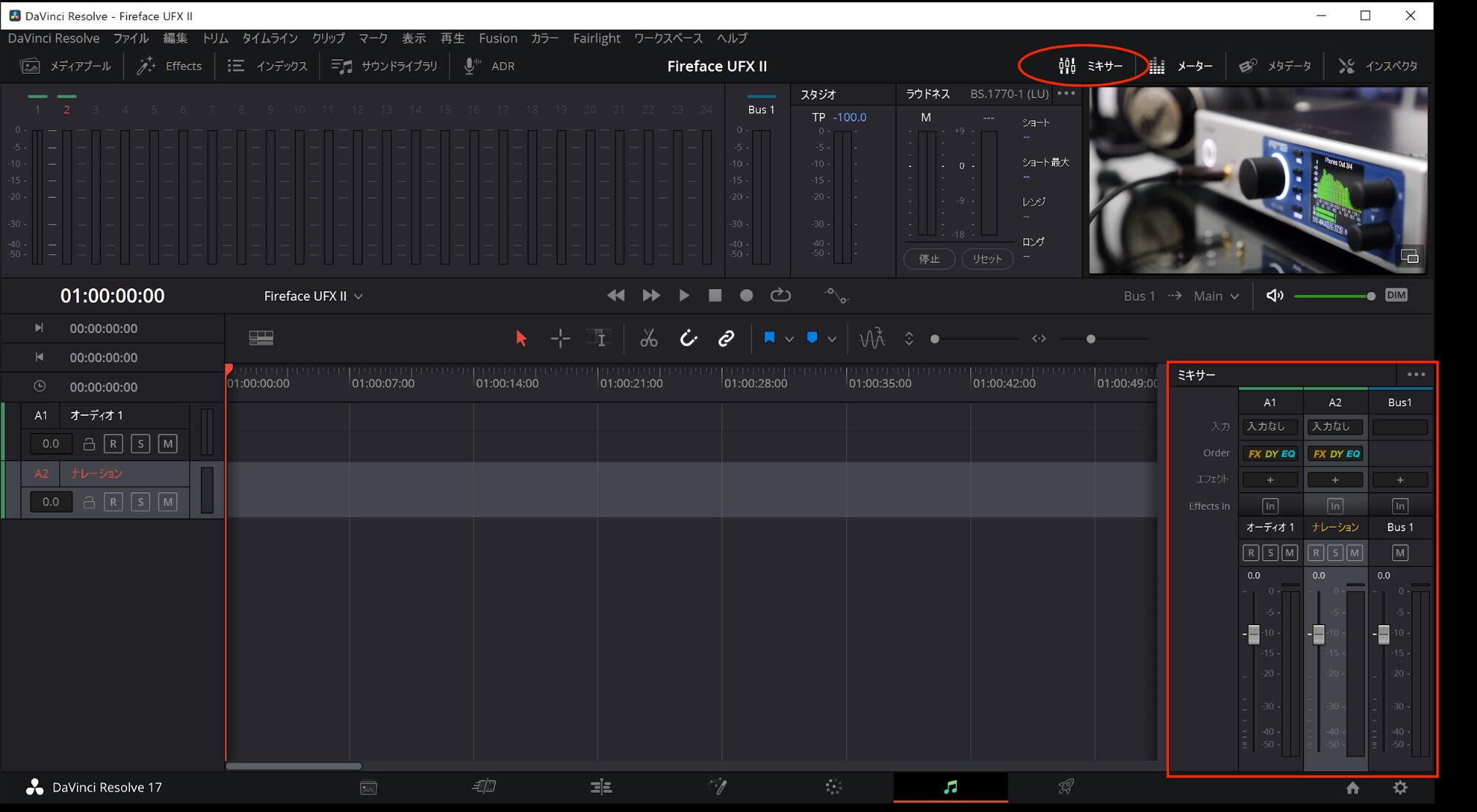Screen dimensions: 1477x812
Task: Toggle the snapping magnet icon
Action: pos(688,338)
